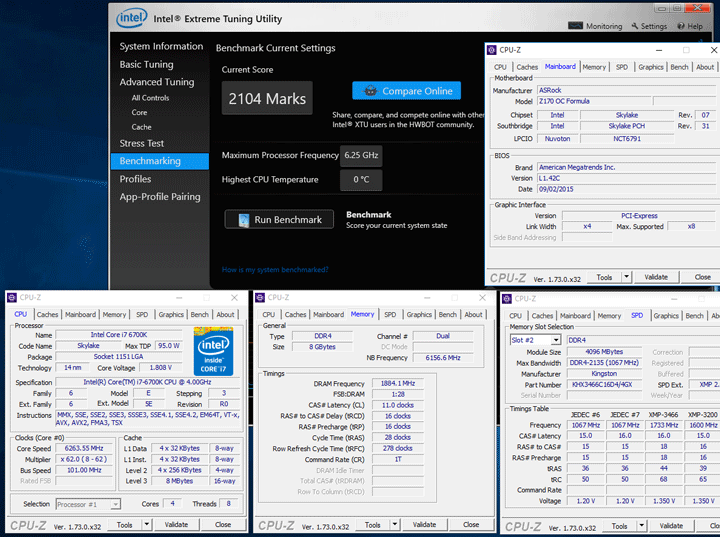
Task: Switch to SPD tab in Mainboard CPU-Z window
Action: click(622, 67)
